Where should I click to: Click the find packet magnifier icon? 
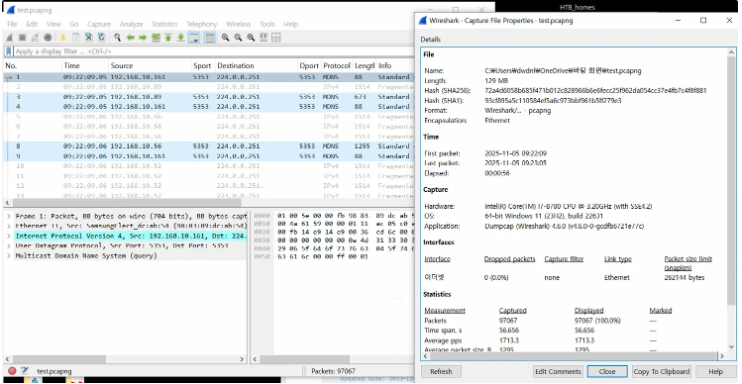pyautogui.click(x=117, y=38)
